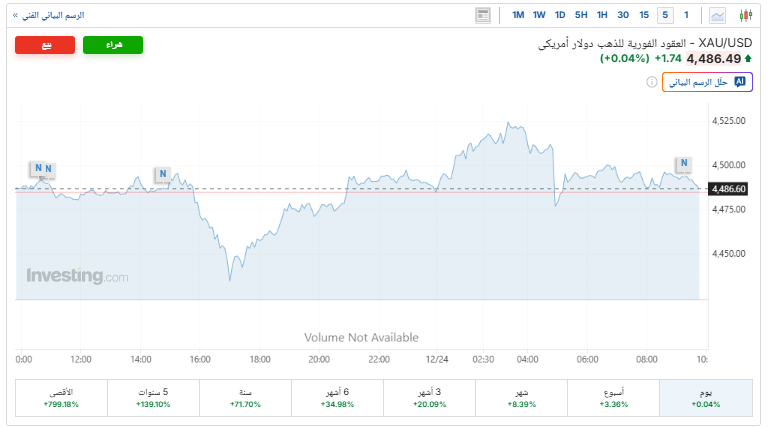Screen dimensions: 772x427
Task: Show the week period tab أسبوع
Action: coord(613,398)
